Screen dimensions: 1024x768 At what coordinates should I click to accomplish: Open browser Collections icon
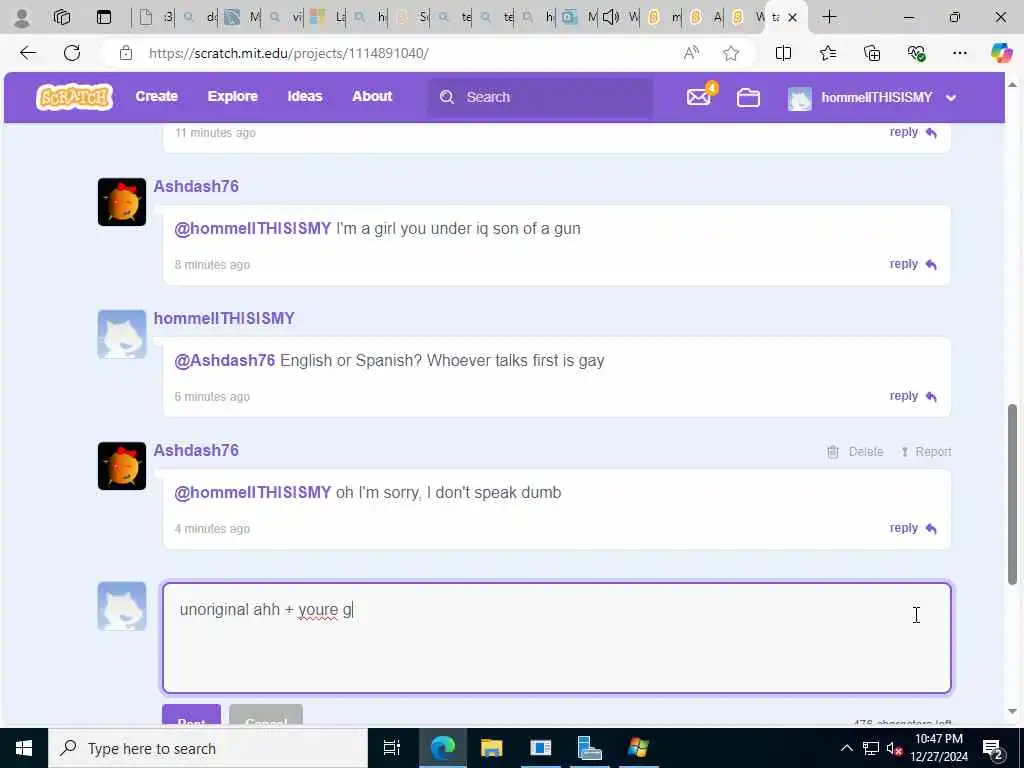coord(872,53)
